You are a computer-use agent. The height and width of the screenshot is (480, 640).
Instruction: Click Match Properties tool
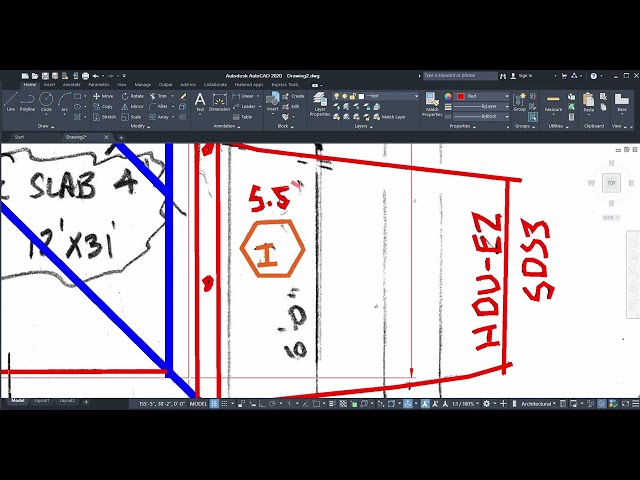coord(432,104)
